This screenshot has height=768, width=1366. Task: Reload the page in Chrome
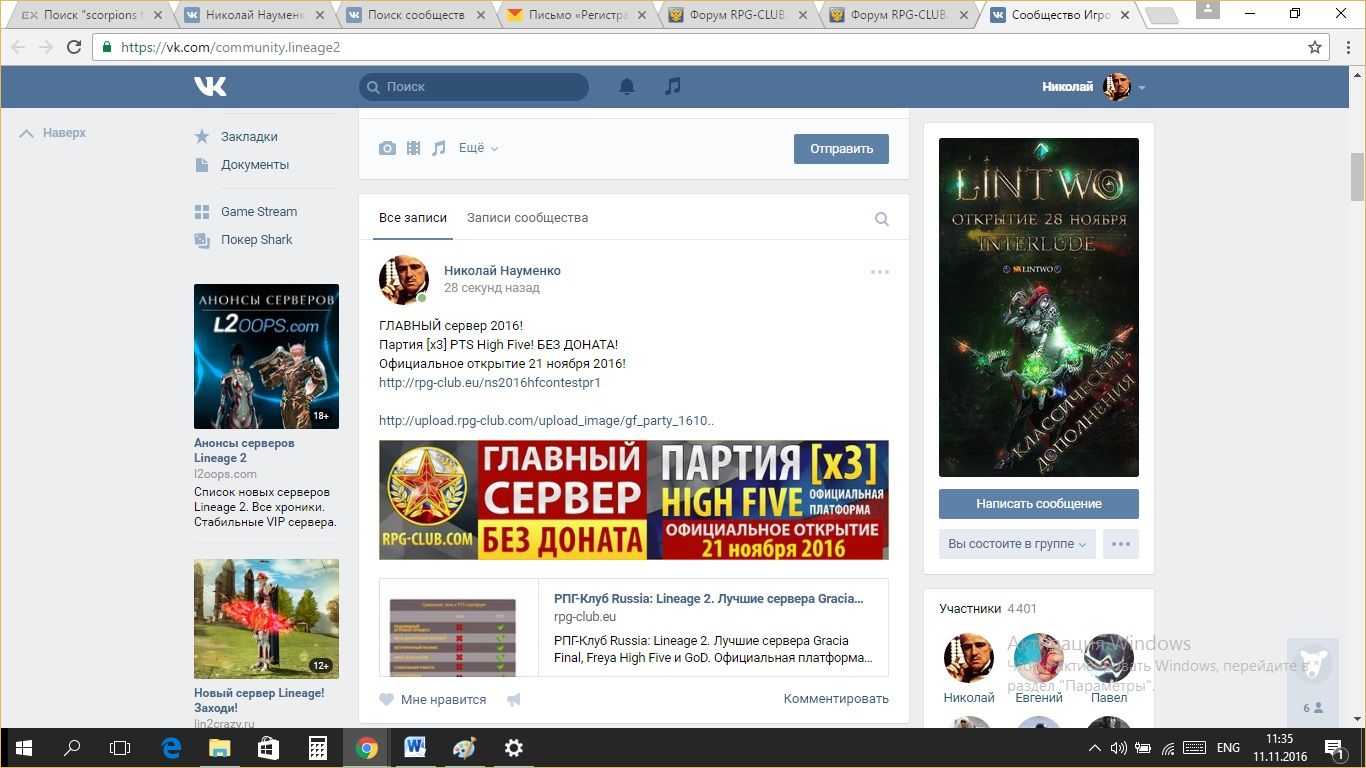[74, 47]
